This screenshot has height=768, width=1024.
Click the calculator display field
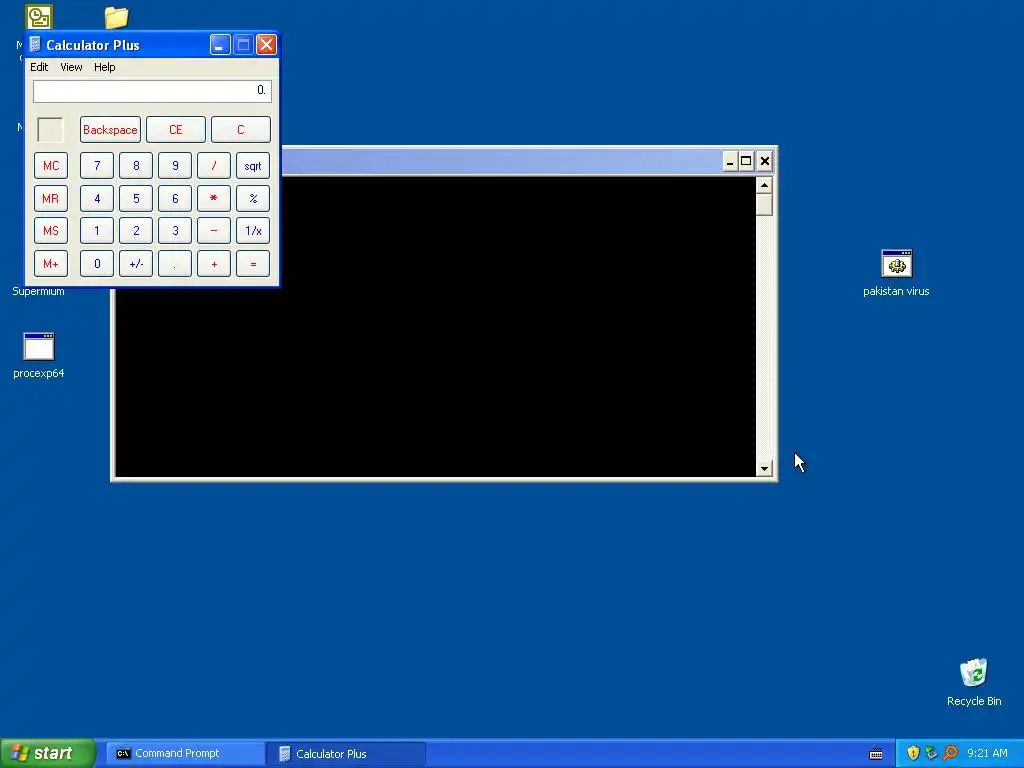(152, 91)
